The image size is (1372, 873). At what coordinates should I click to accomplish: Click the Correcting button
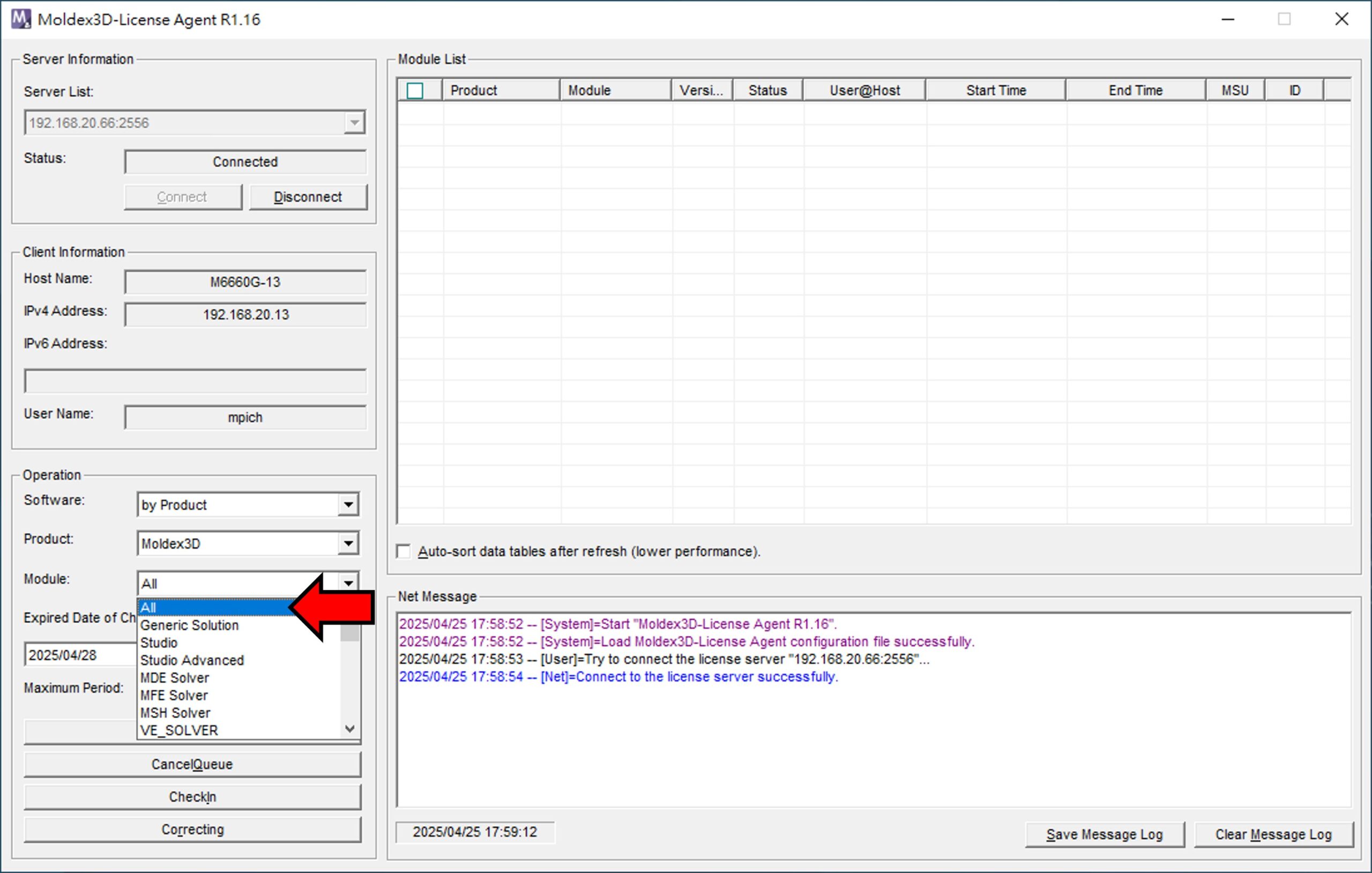(x=192, y=829)
